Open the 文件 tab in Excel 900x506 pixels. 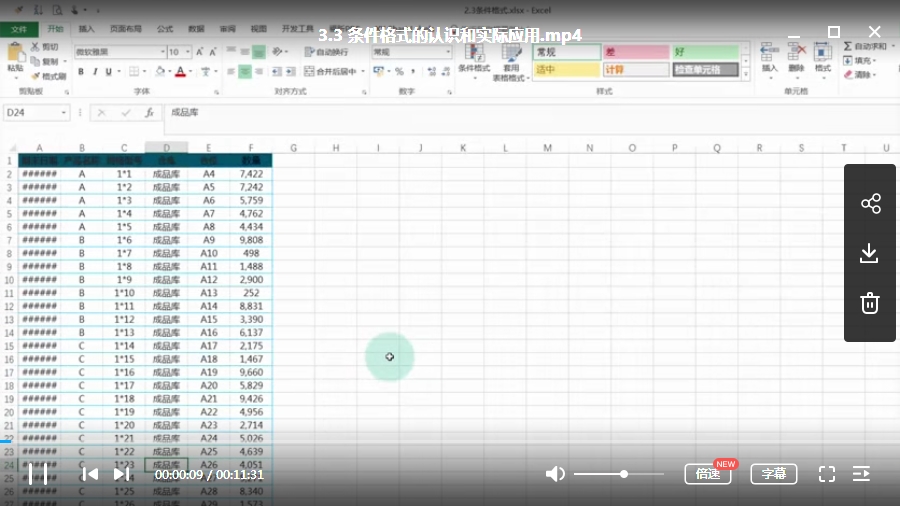coord(19,29)
